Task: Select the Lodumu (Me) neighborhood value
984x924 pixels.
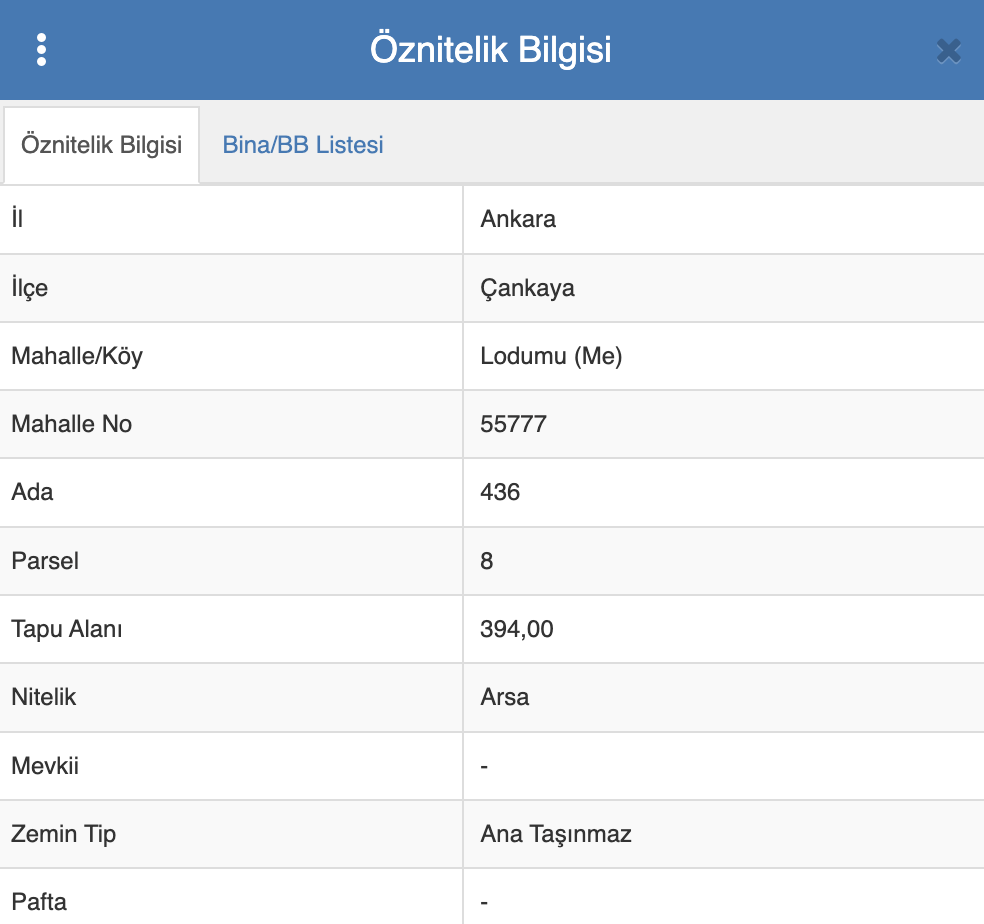Action: [551, 356]
